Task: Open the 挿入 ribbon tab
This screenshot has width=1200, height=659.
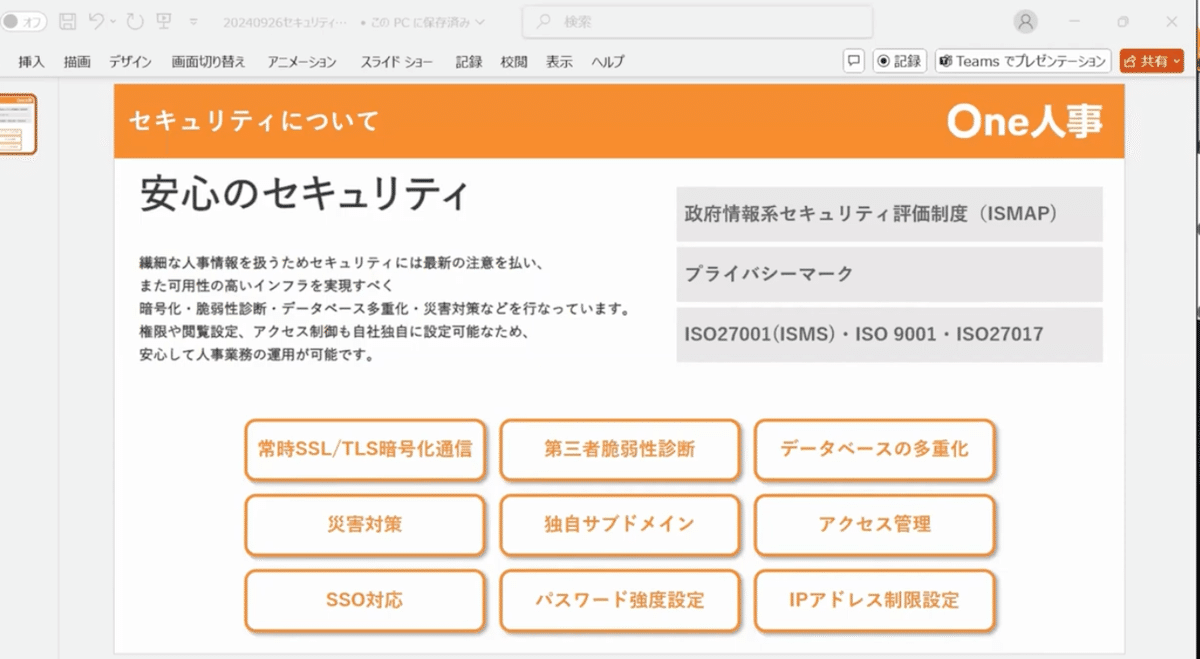Action: [x=31, y=62]
